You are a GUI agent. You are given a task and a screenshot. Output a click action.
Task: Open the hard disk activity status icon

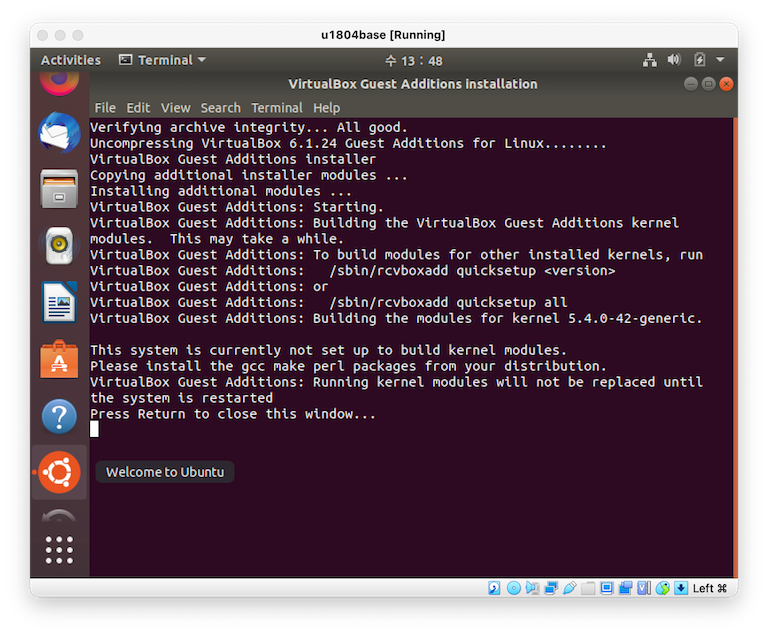coord(494,588)
